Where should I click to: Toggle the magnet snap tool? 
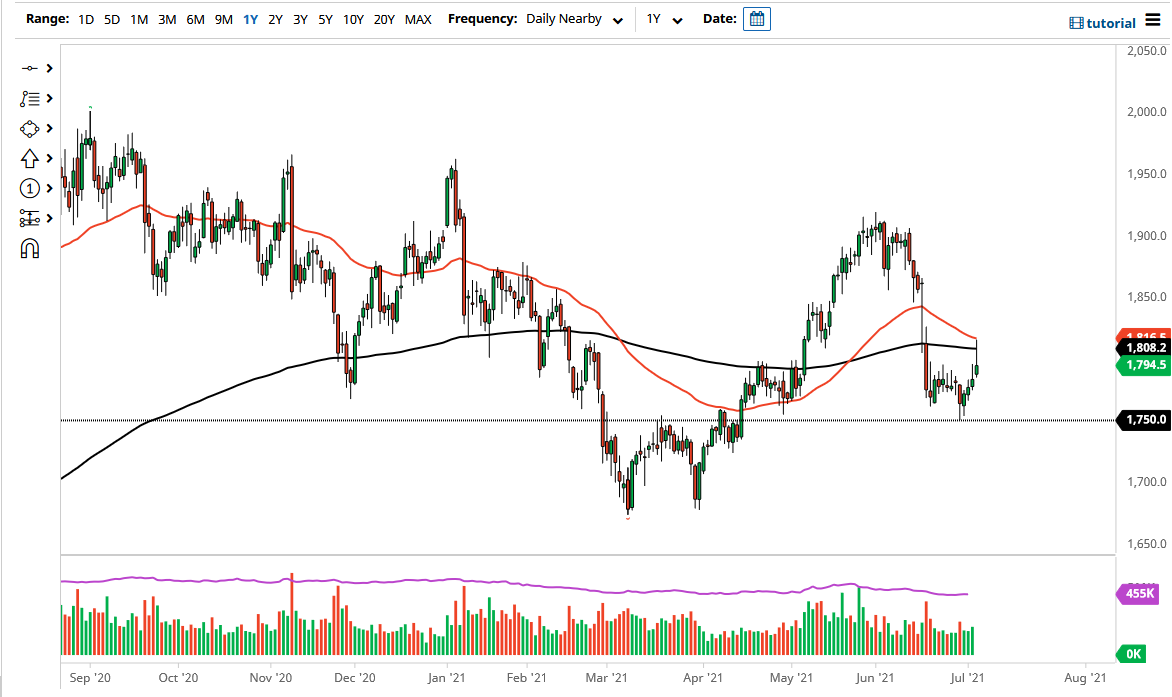point(29,248)
